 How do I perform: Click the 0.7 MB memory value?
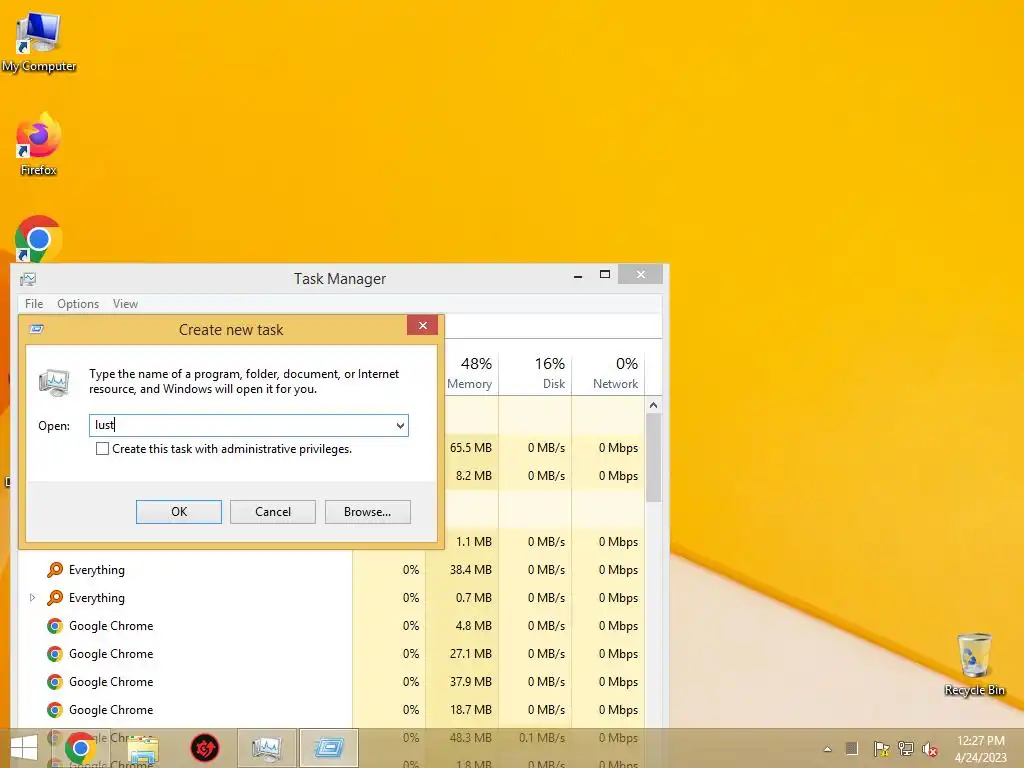473,598
